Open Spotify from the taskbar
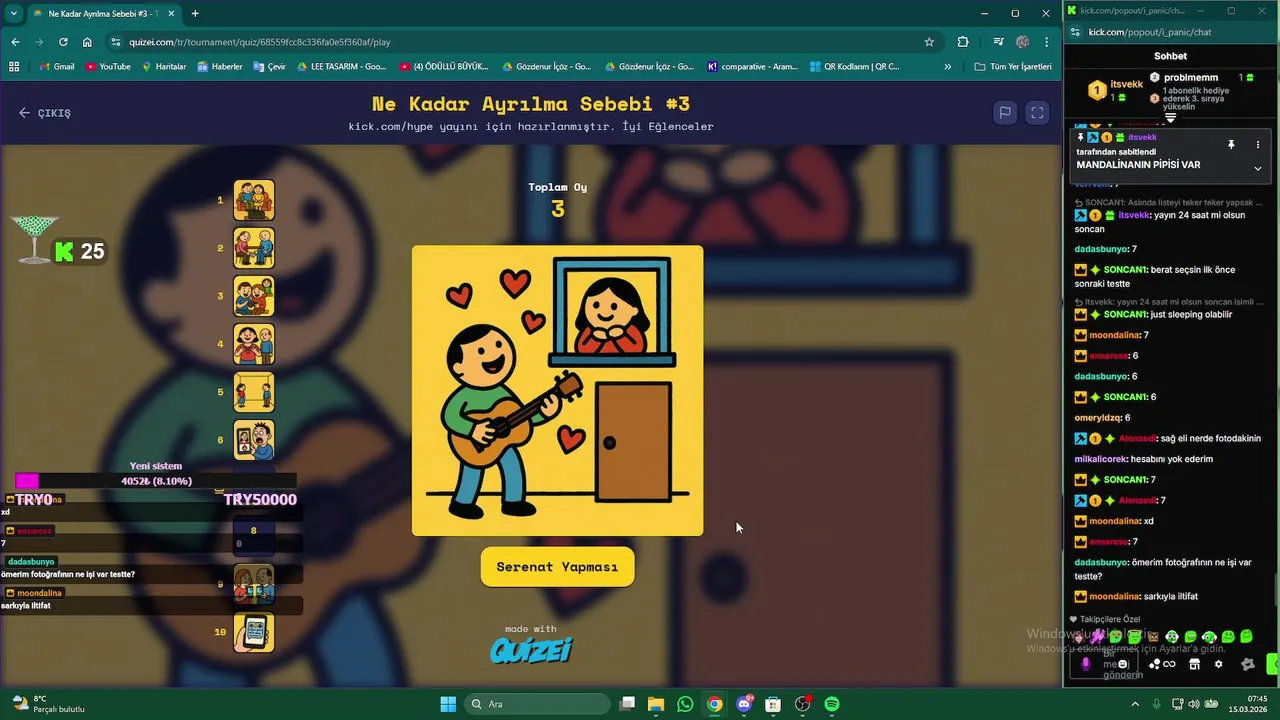The image size is (1280, 720). pos(832,704)
